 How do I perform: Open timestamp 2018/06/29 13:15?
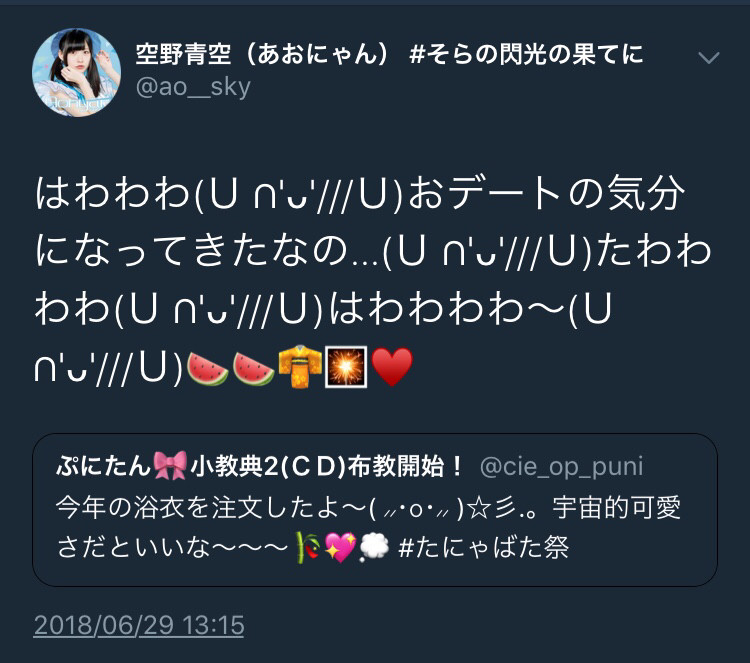click(139, 626)
